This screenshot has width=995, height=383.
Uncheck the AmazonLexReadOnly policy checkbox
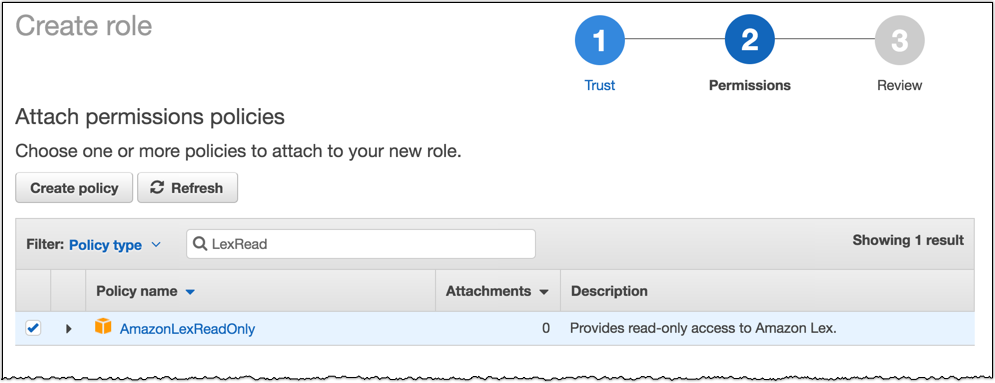click(33, 328)
